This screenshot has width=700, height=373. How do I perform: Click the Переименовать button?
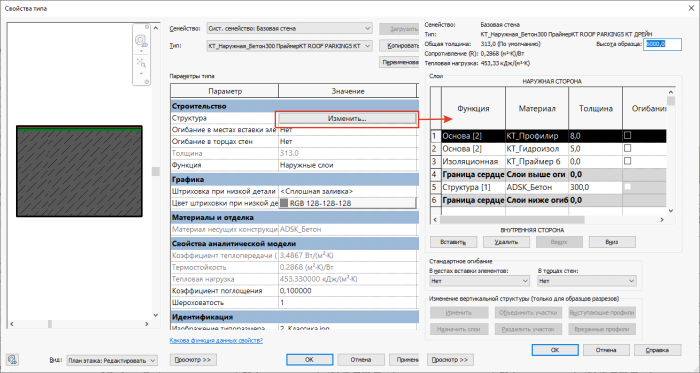pos(398,62)
